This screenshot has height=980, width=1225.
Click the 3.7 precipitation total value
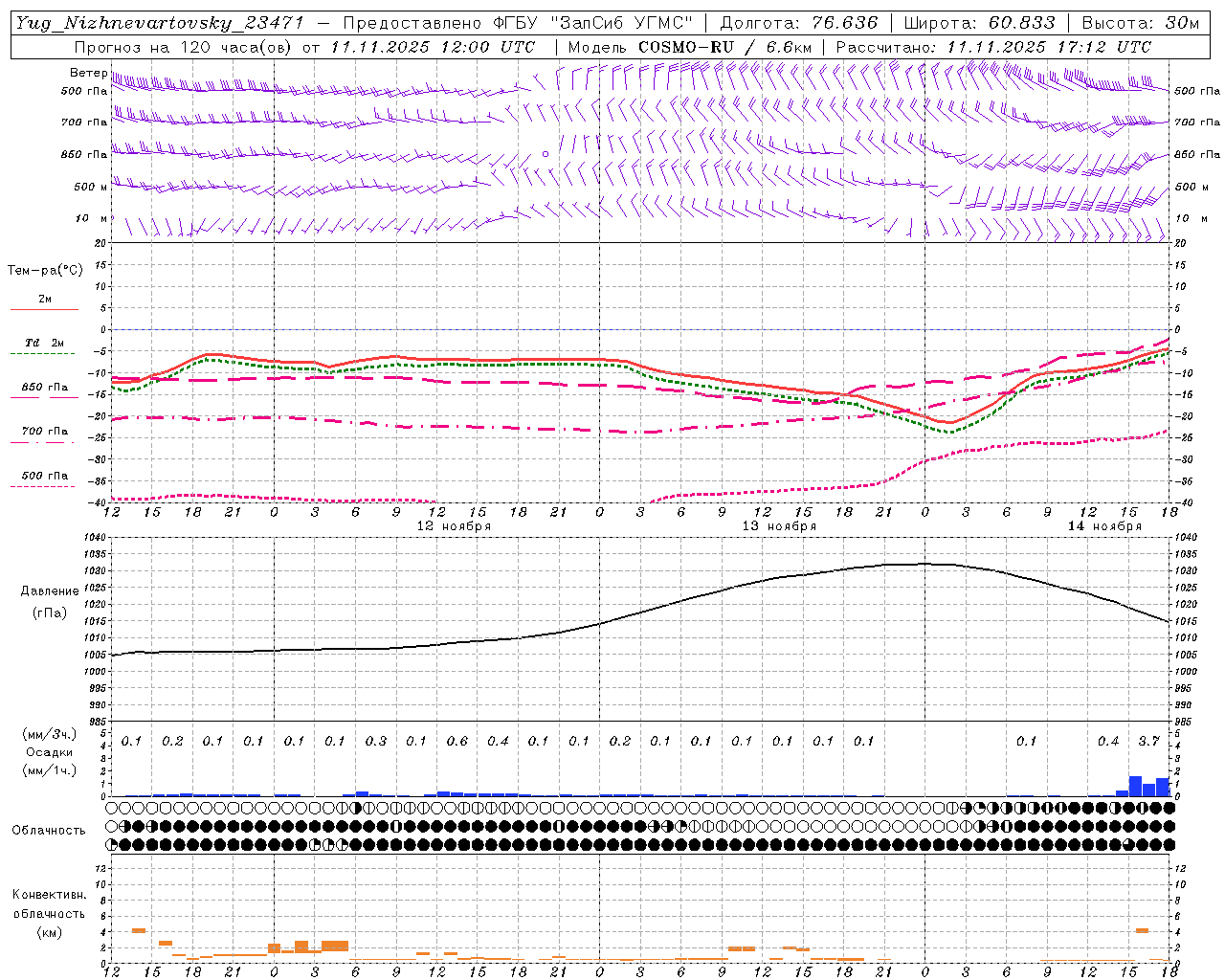point(1148,741)
